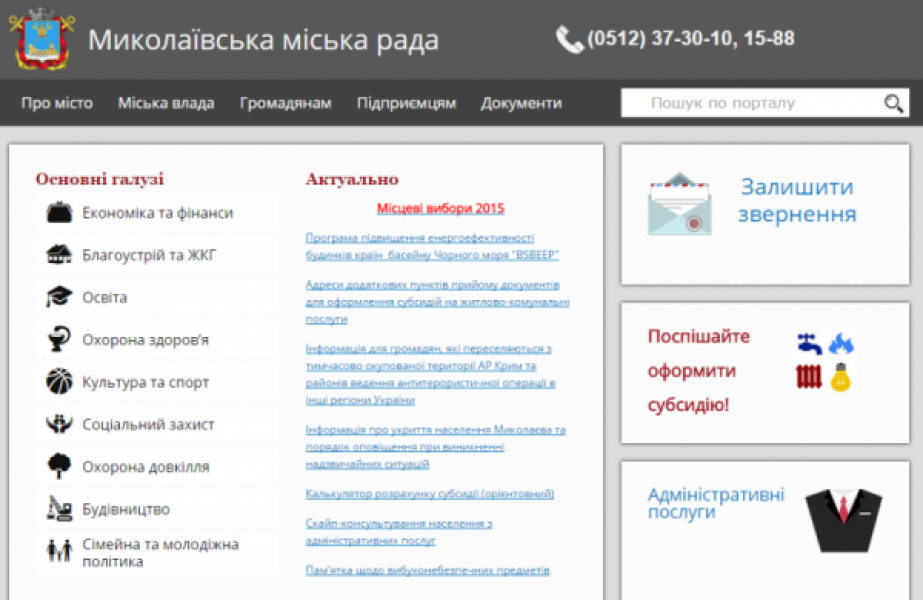Open the Документи menu item
The image size is (923, 600).
(521, 103)
